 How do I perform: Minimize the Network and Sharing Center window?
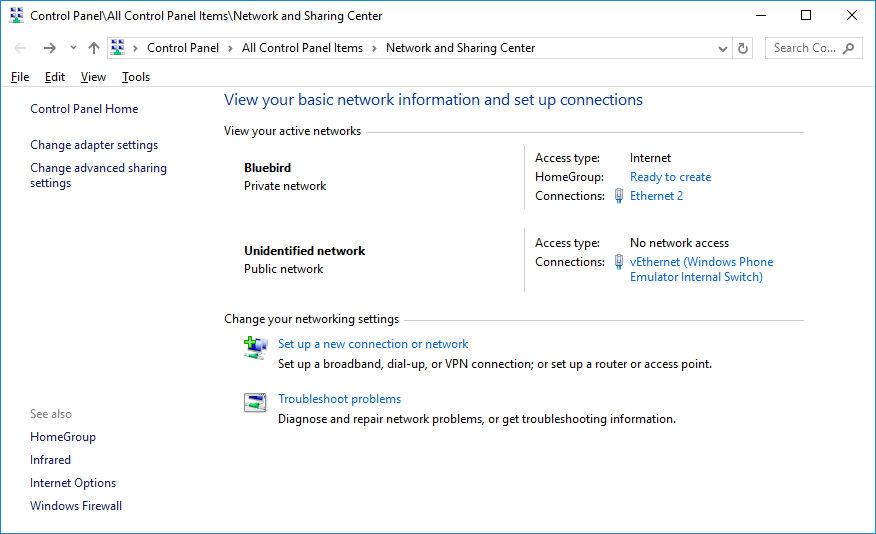pyautogui.click(x=761, y=15)
